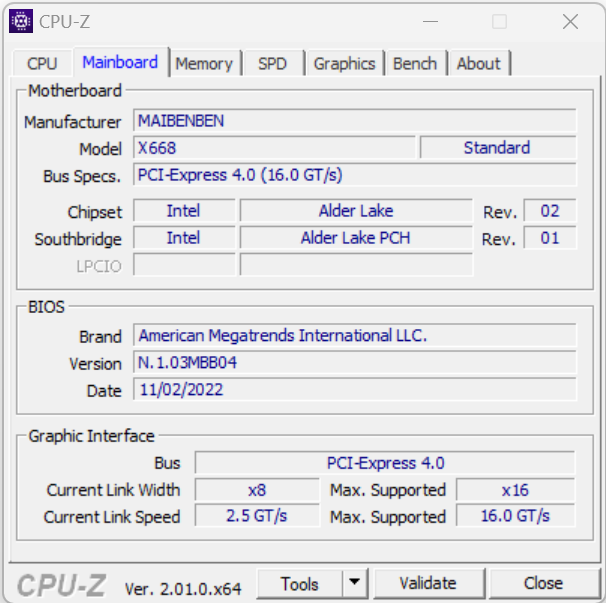Click the empty LPCIO vendor field
This screenshot has width=606, height=603.
pyautogui.click(x=184, y=265)
